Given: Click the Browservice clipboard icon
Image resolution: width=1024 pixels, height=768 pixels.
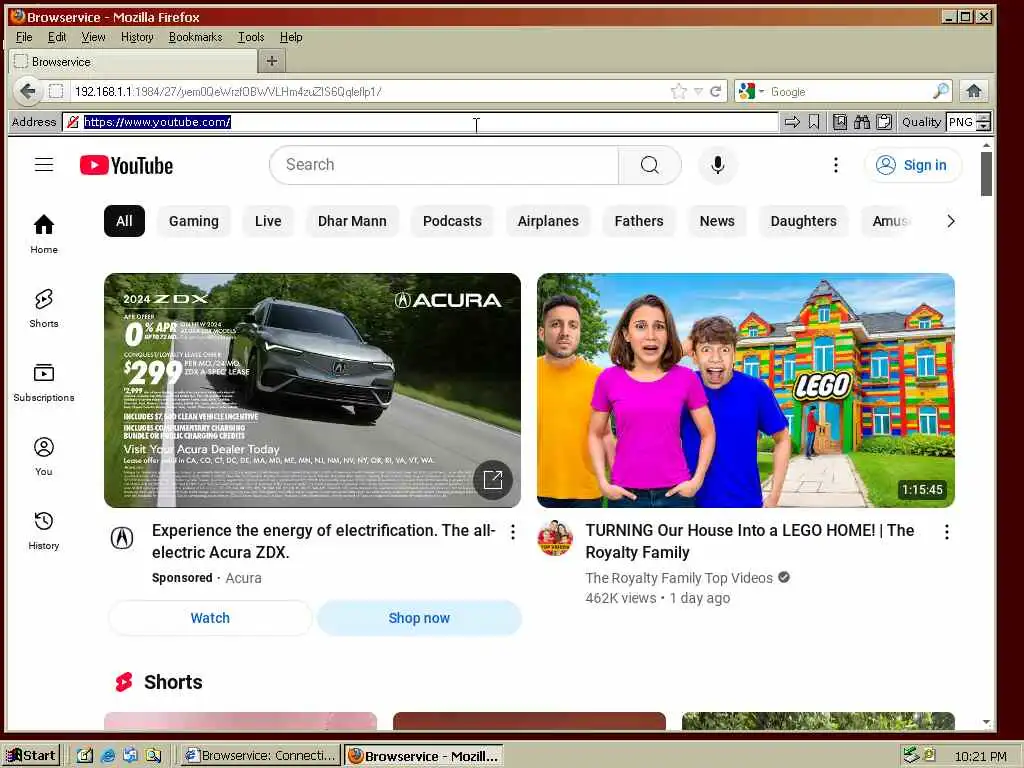Looking at the screenshot, I should click(x=884, y=122).
